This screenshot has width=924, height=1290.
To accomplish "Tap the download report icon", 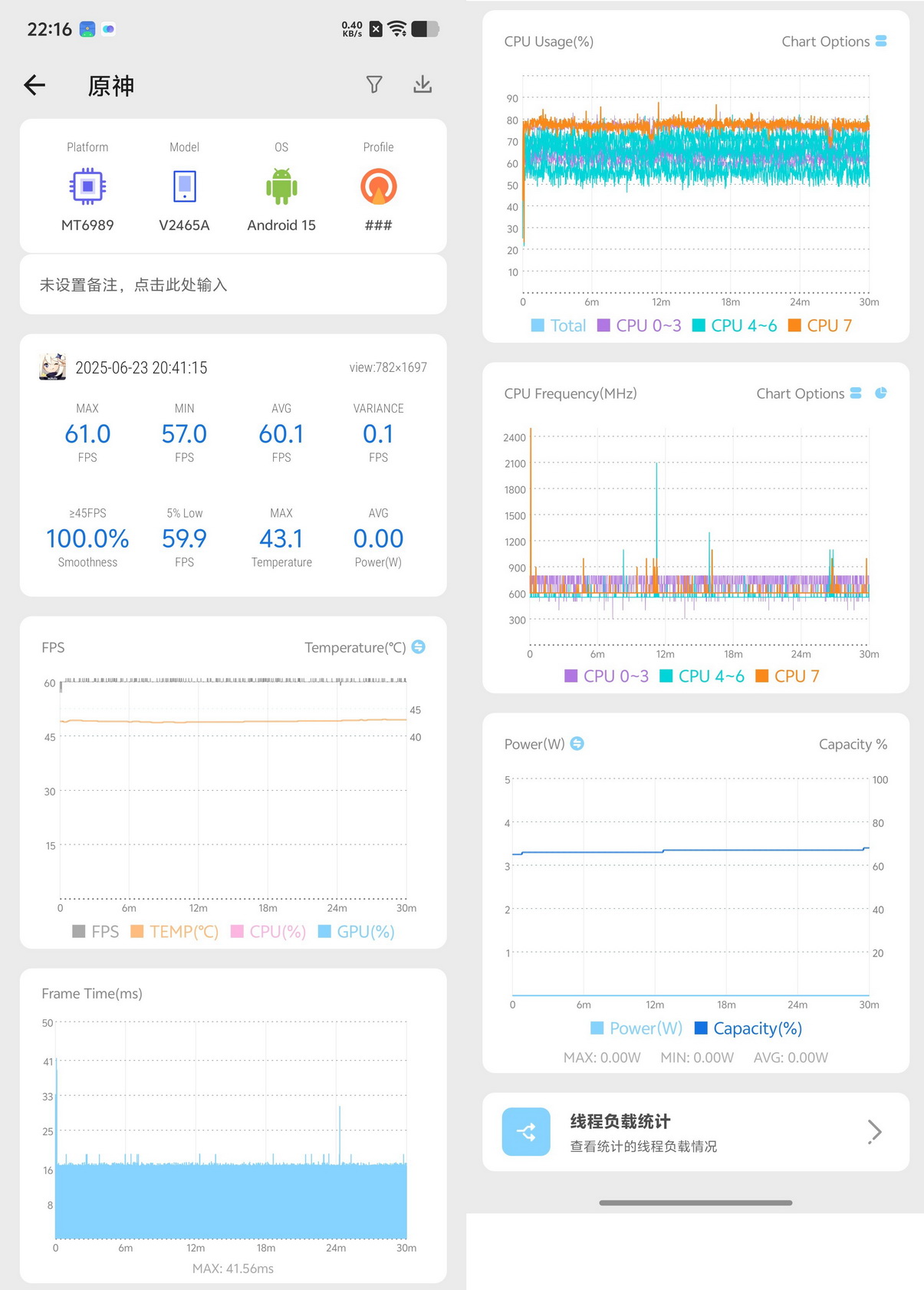I will pyautogui.click(x=423, y=84).
